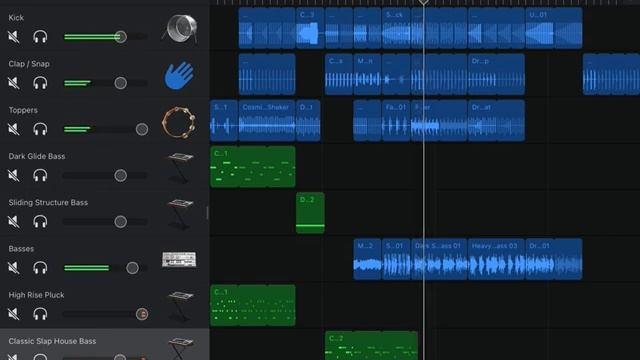640x360 pixels.
Task: Solo the High Rise Pluck track
Action: [x=40, y=314]
